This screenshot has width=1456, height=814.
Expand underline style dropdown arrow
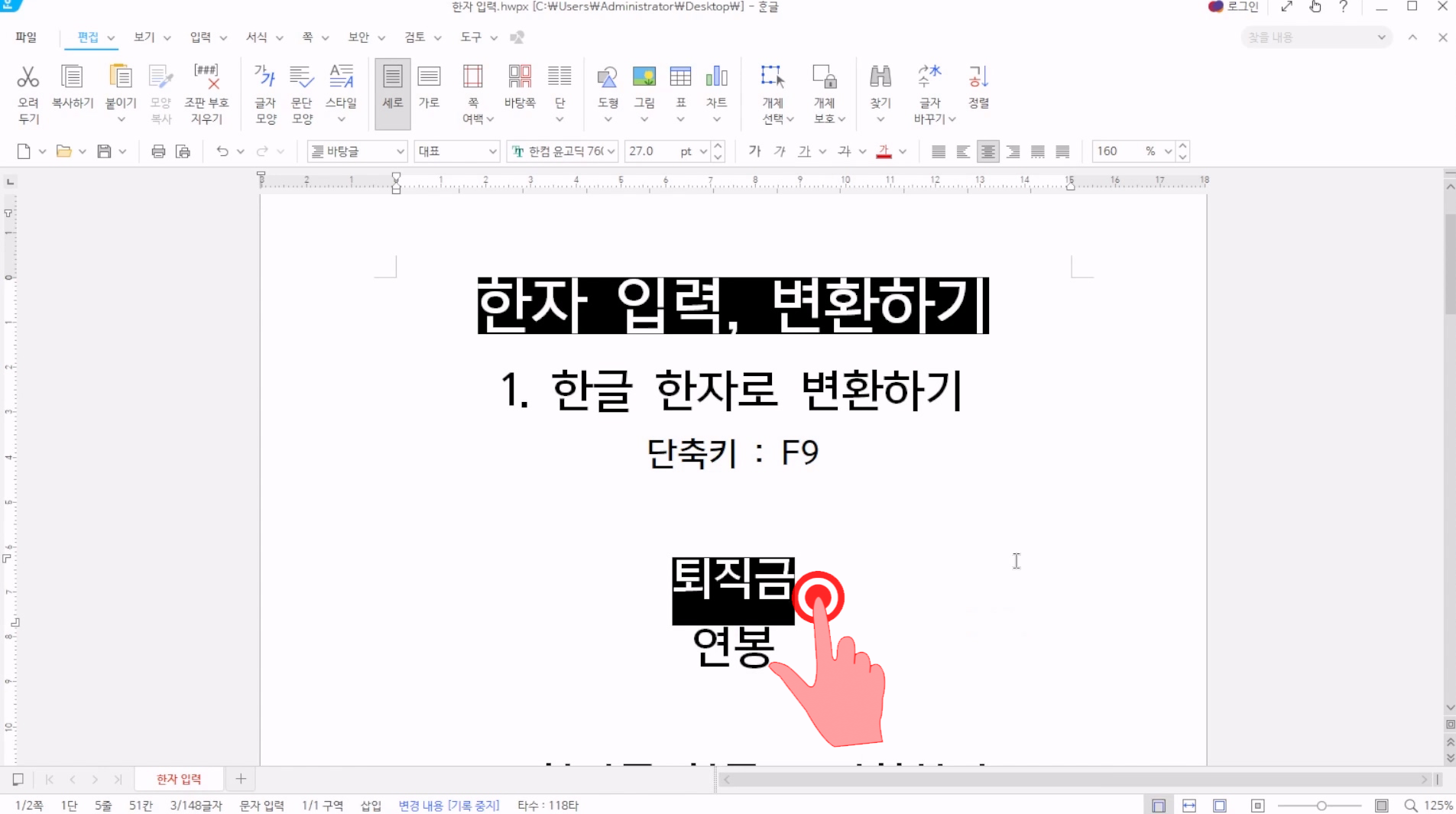(x=822, y=151)
